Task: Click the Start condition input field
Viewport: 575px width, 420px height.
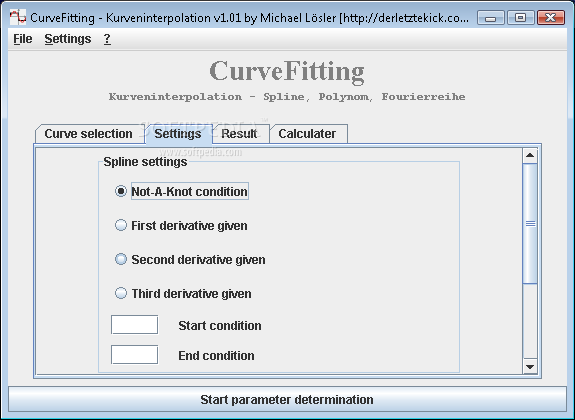Action: click(135, 325)
